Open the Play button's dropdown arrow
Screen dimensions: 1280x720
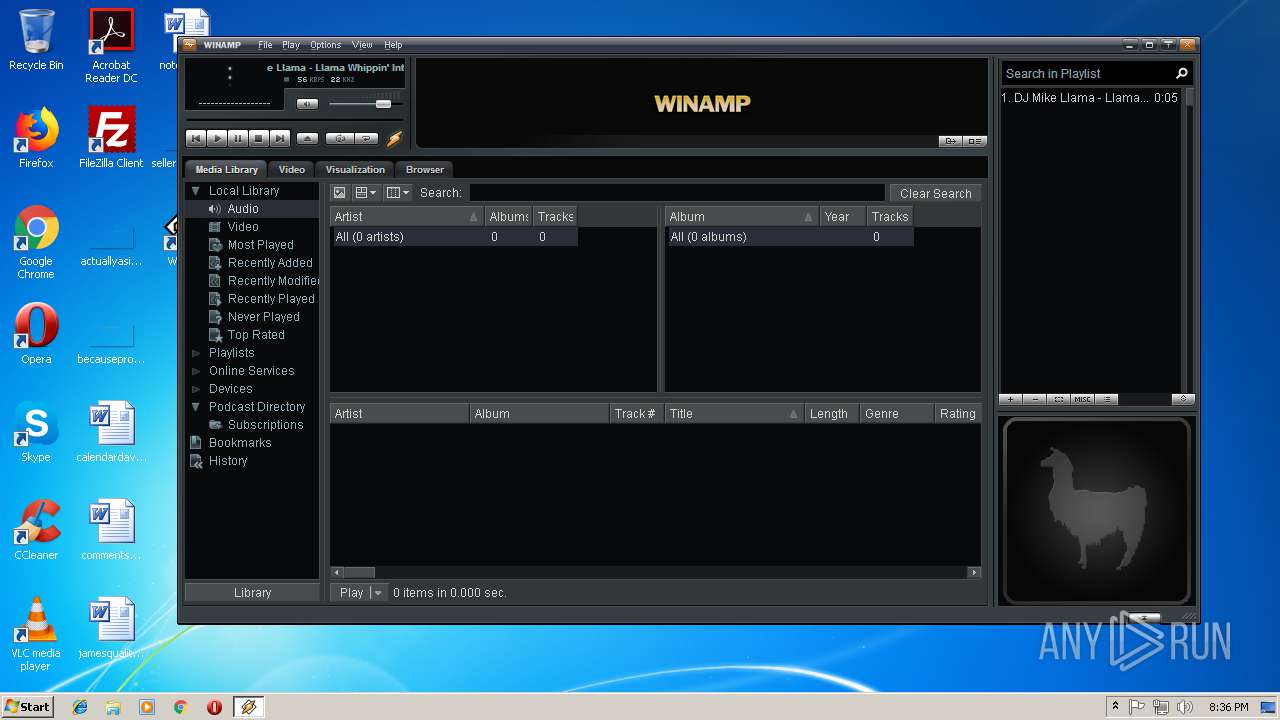click(377, 593)
